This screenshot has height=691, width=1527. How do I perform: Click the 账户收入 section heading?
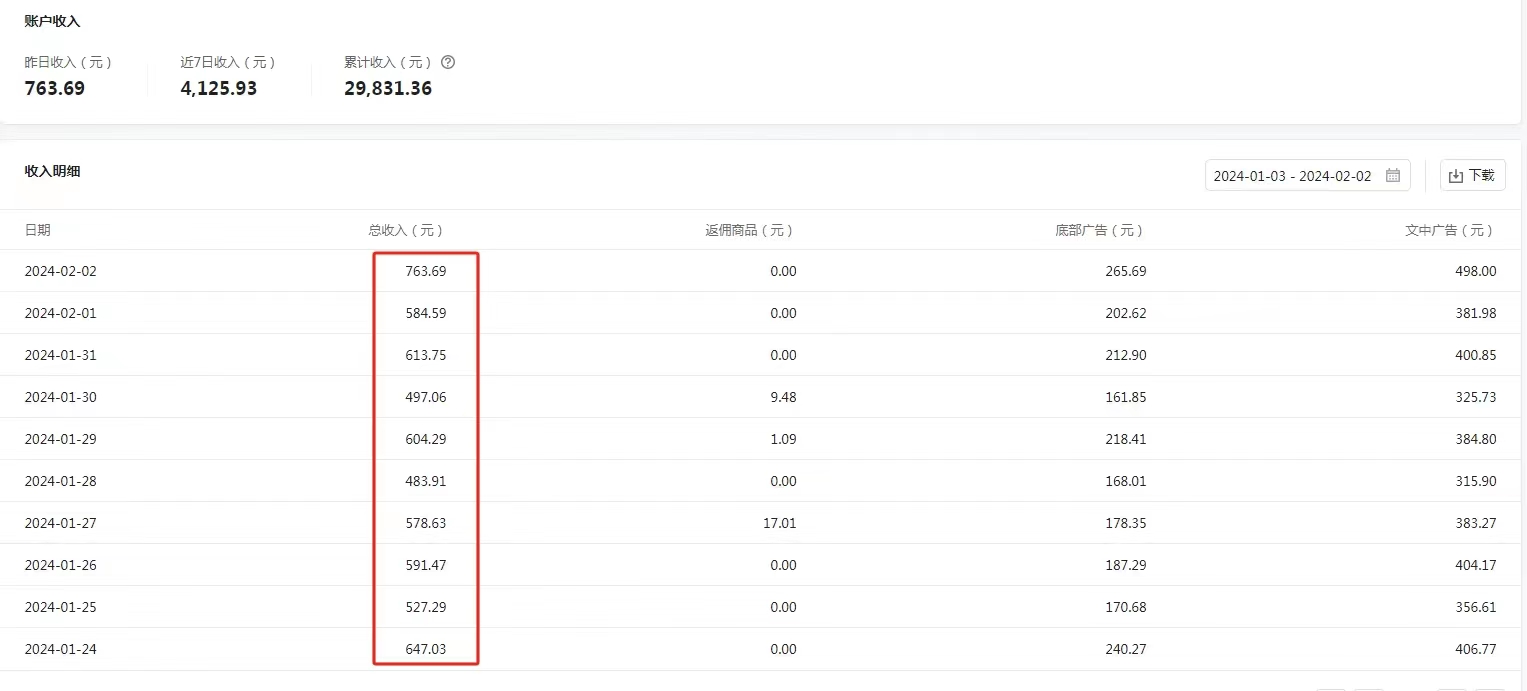(52, 21)
